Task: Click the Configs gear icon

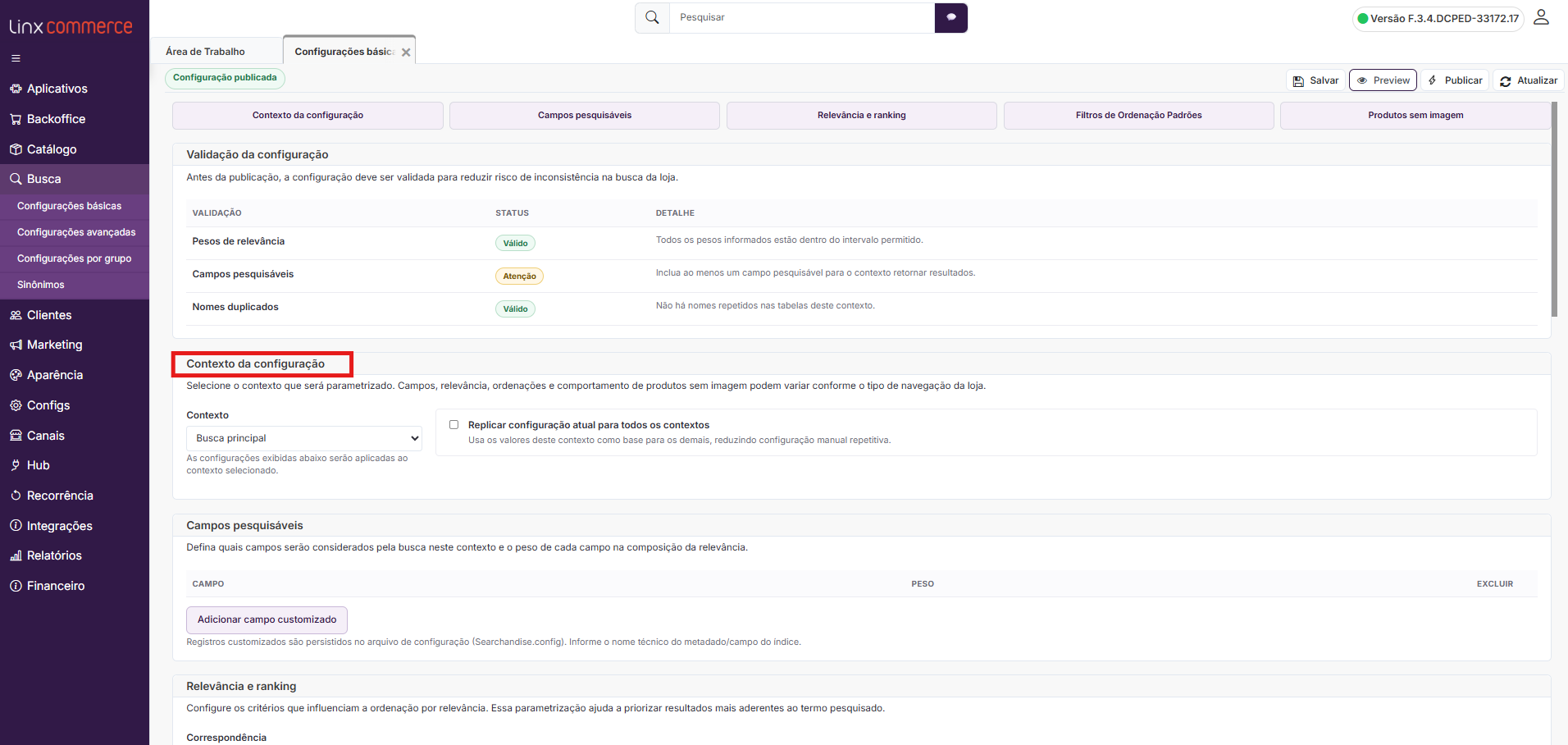Action: (16, 405)
